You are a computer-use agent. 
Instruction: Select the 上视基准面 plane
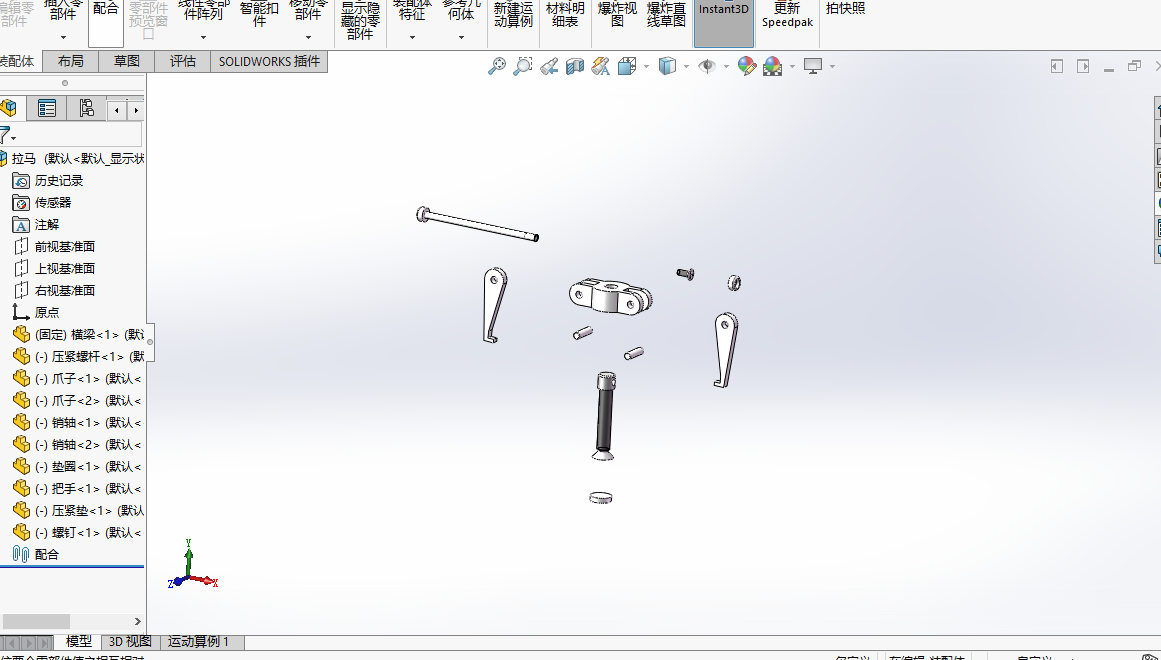point(64,269)
